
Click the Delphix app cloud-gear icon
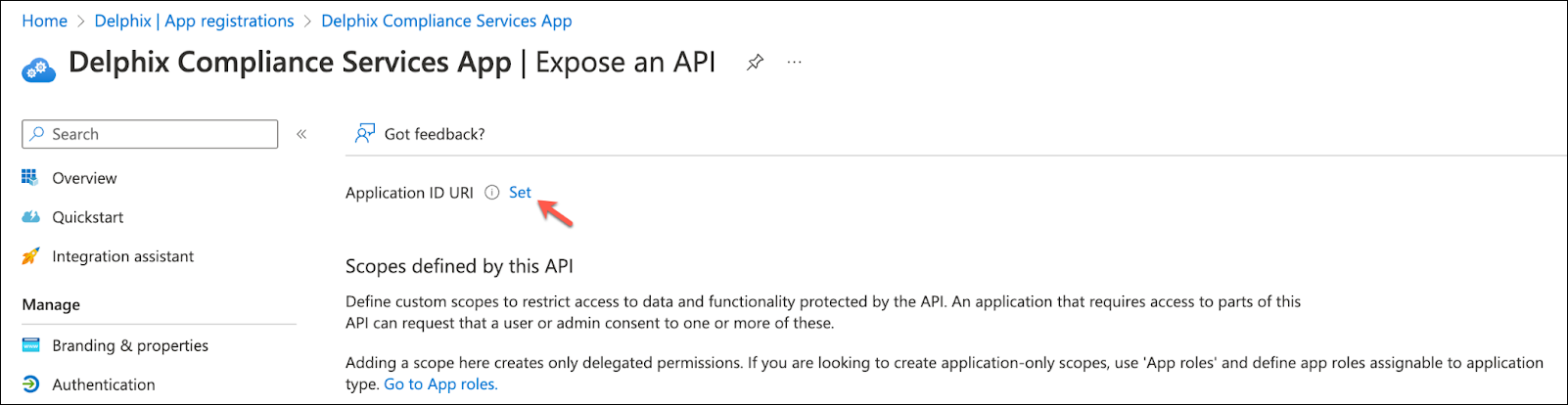pyautogui.click(x=38, y=68)
